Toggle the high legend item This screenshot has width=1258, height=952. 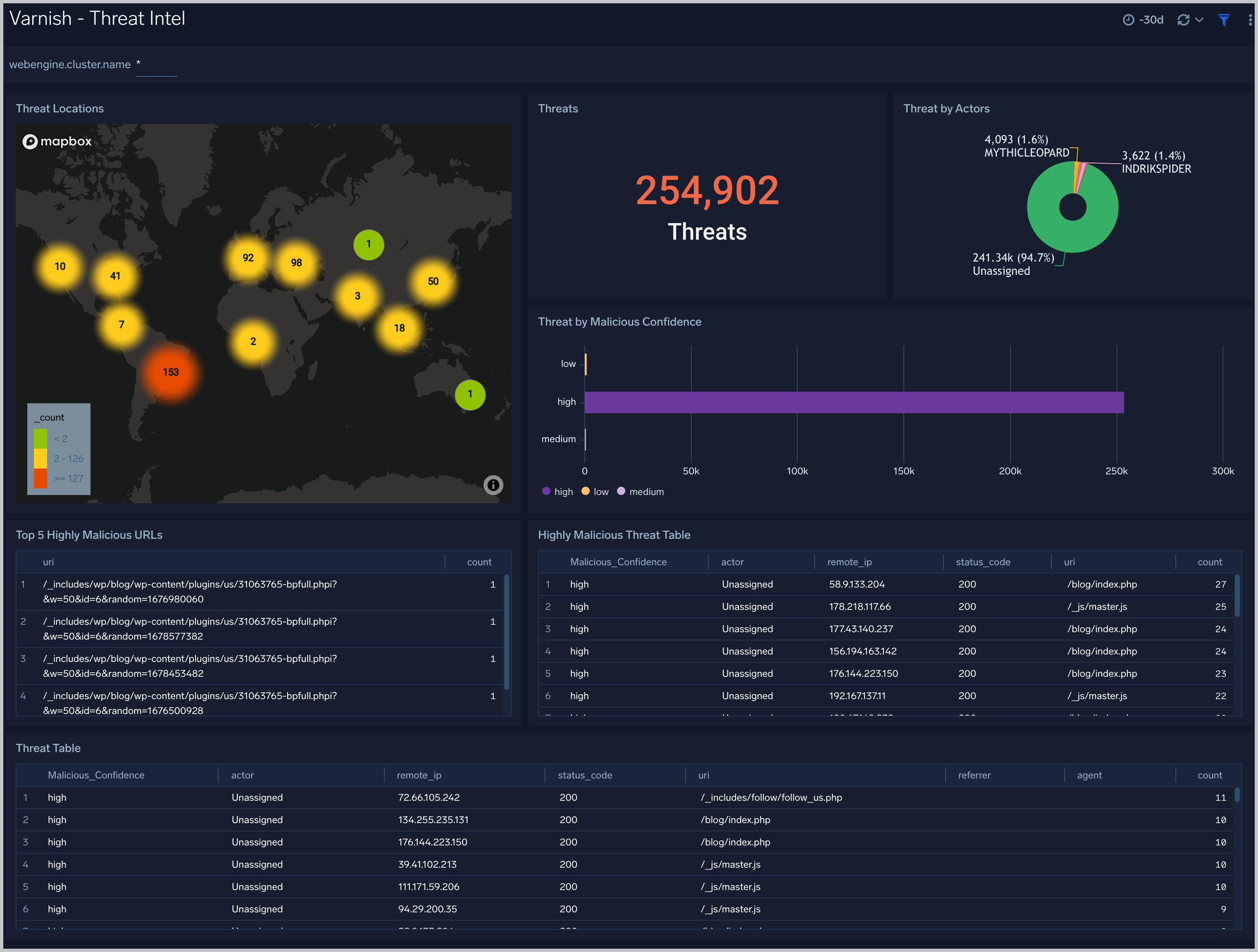point(558,491)
